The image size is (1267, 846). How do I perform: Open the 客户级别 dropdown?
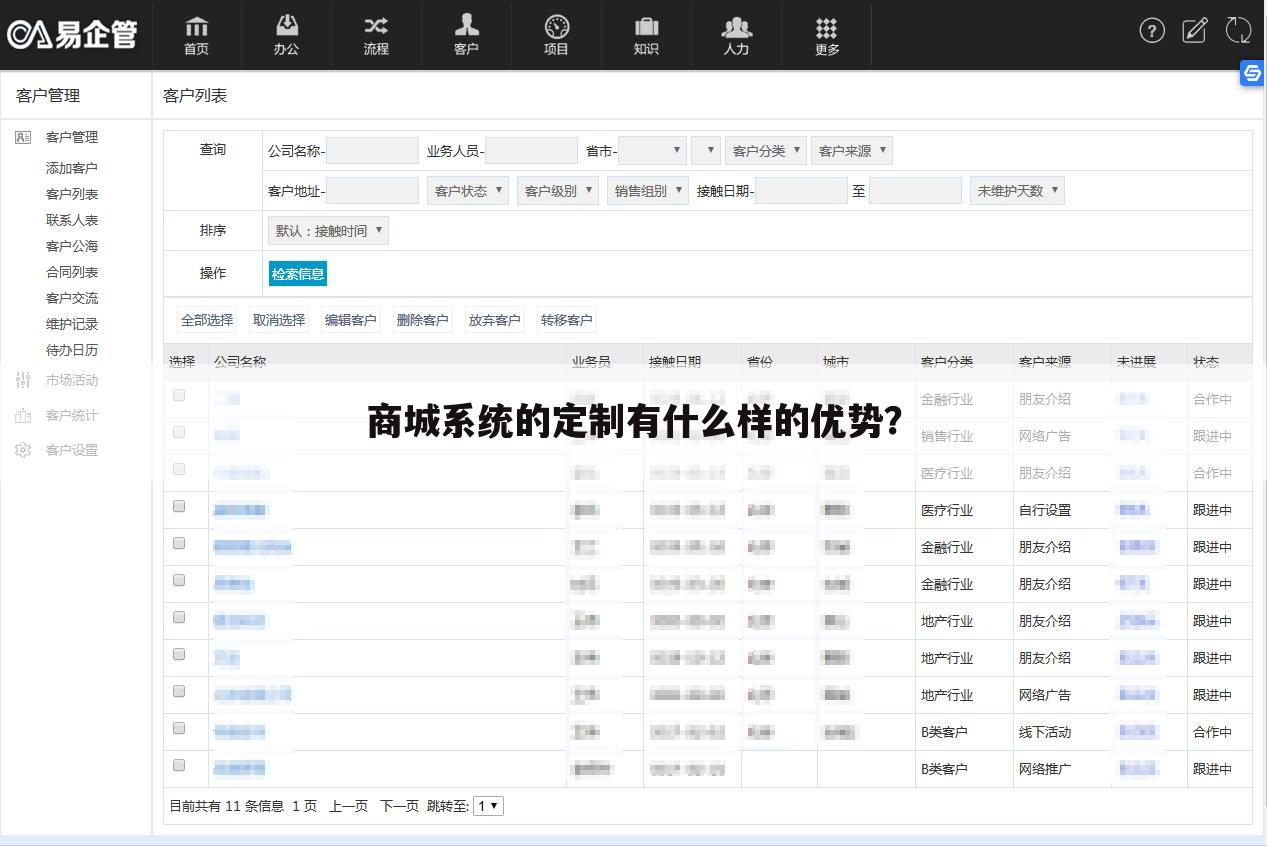pos(558,191)
